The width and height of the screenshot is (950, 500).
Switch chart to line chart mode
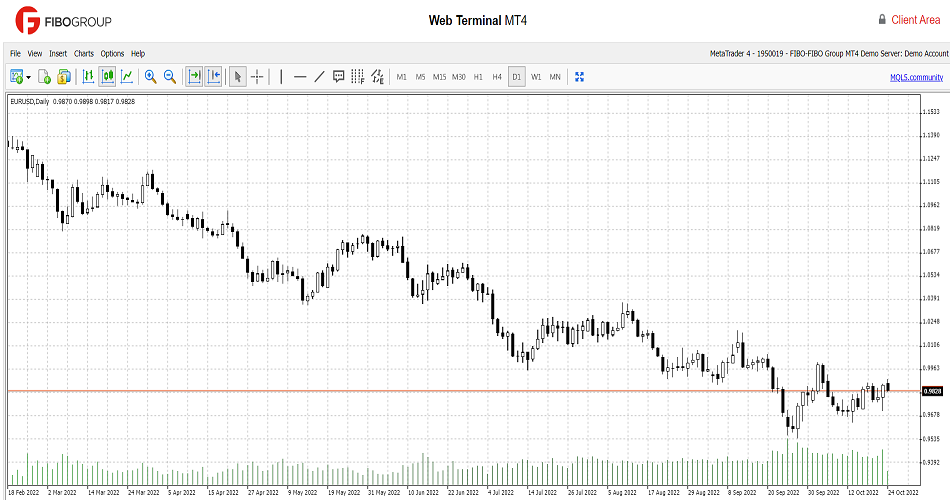click(126, 76)
